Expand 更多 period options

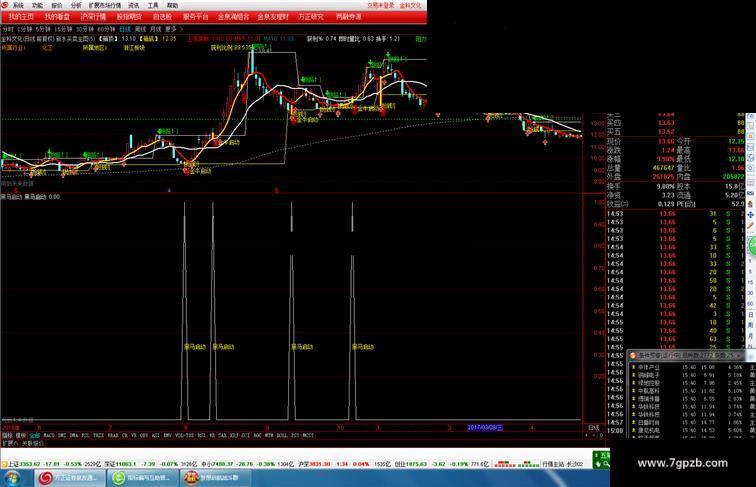click(x=174, y=29)
